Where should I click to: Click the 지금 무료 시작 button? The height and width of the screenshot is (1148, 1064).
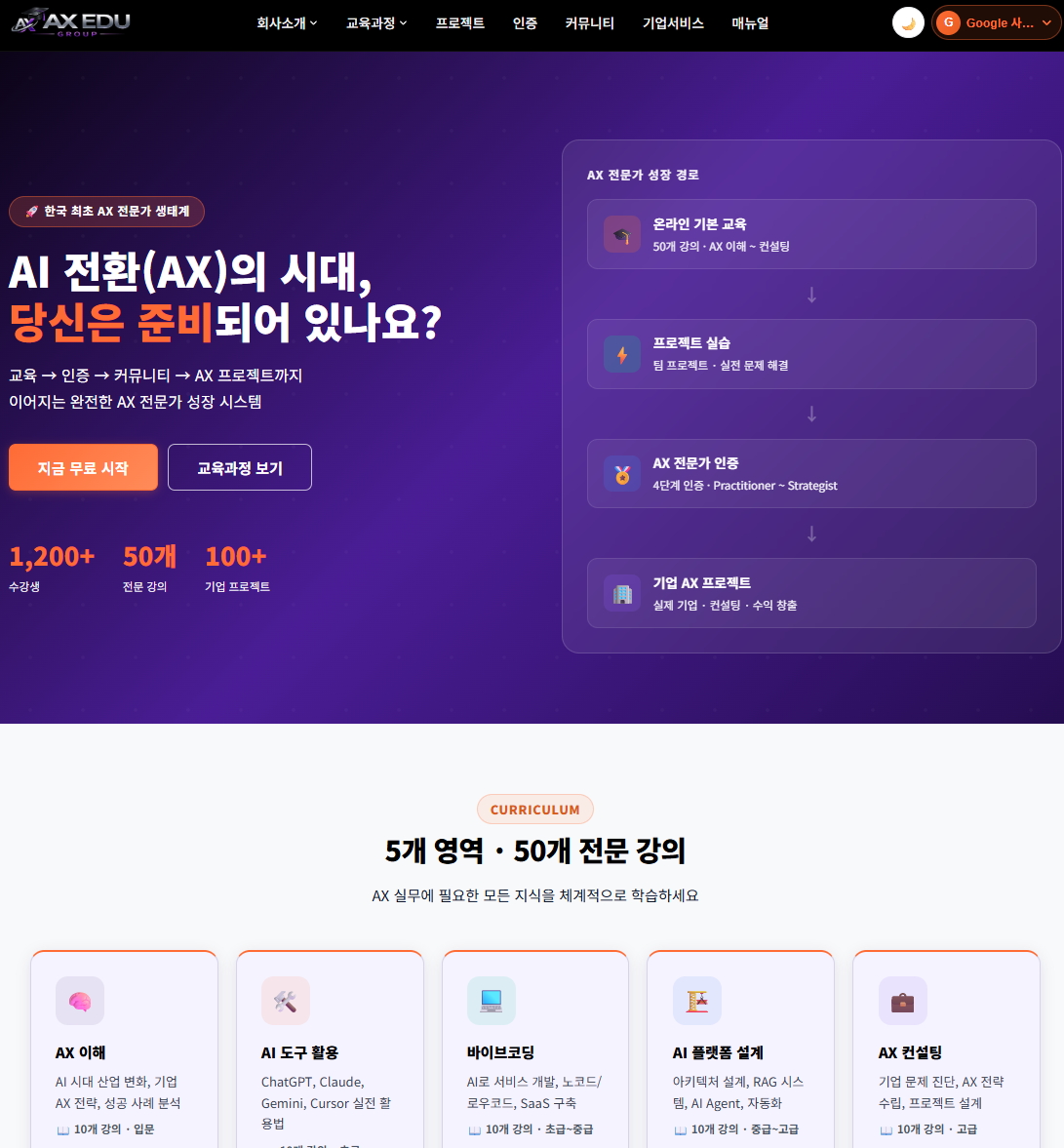coord(83,467)
